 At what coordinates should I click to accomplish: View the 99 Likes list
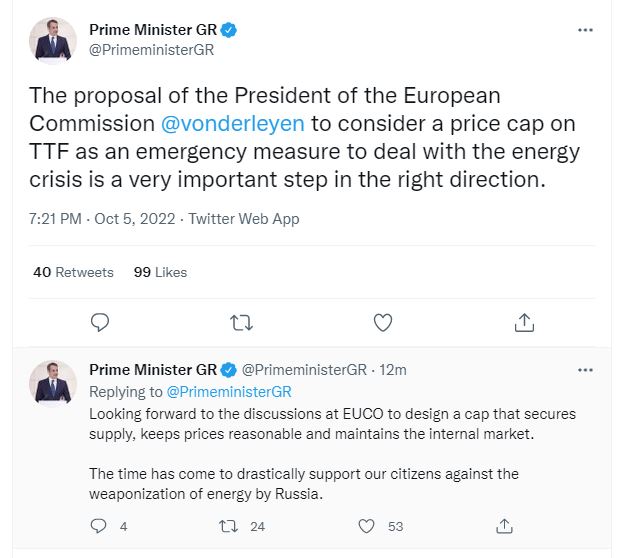160,271
